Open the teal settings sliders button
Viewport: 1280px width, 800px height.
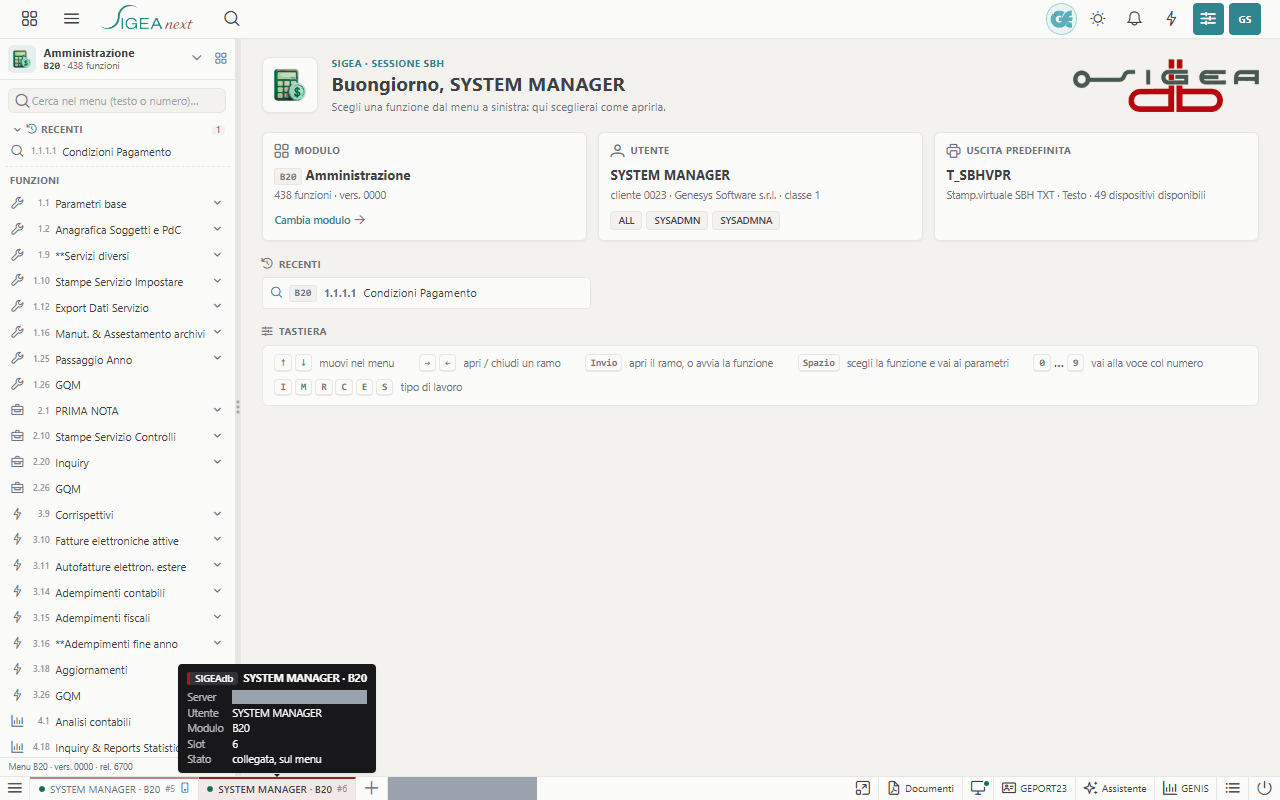click(1208, 19)
